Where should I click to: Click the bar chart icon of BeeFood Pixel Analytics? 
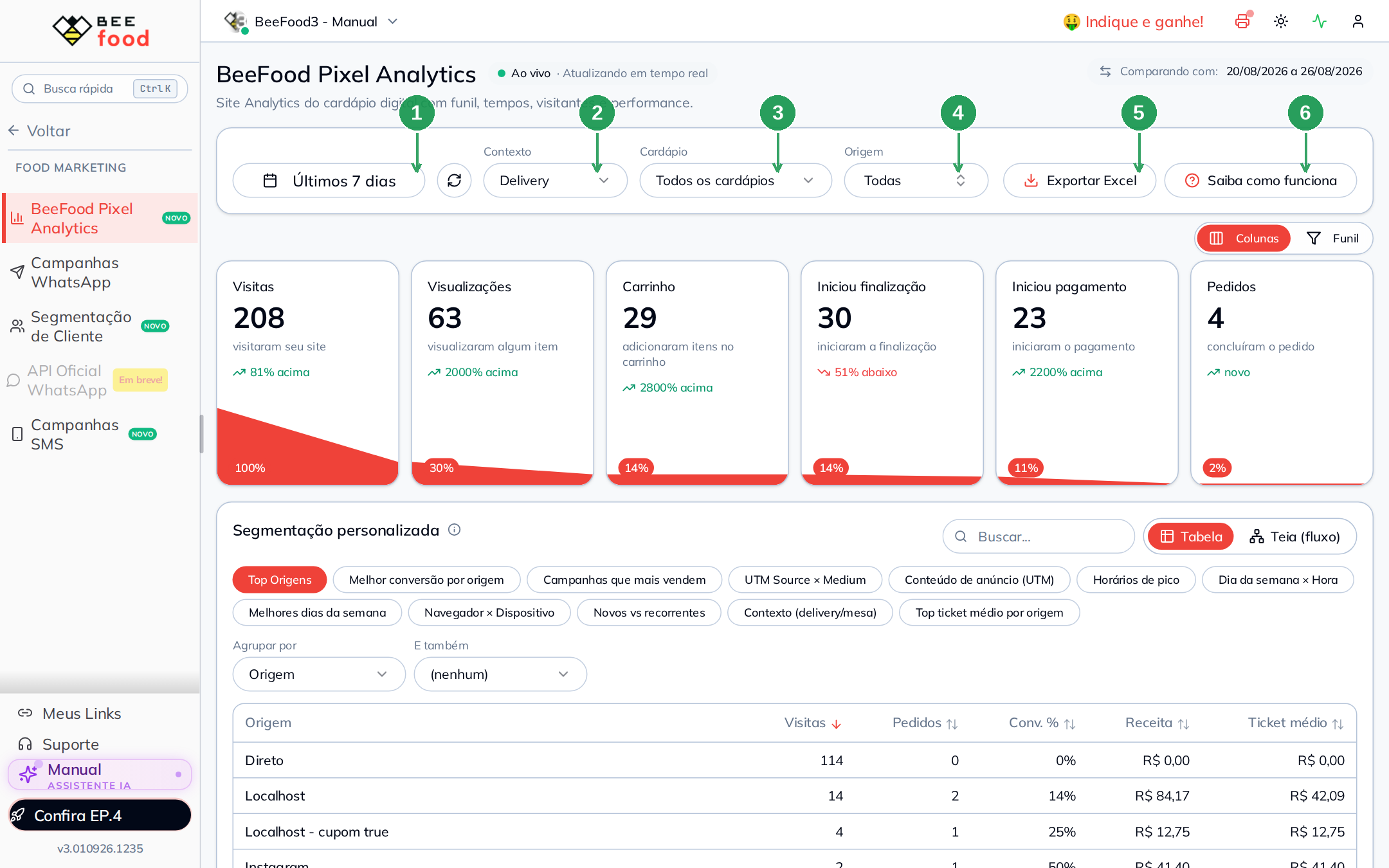(x=17, y=218)
